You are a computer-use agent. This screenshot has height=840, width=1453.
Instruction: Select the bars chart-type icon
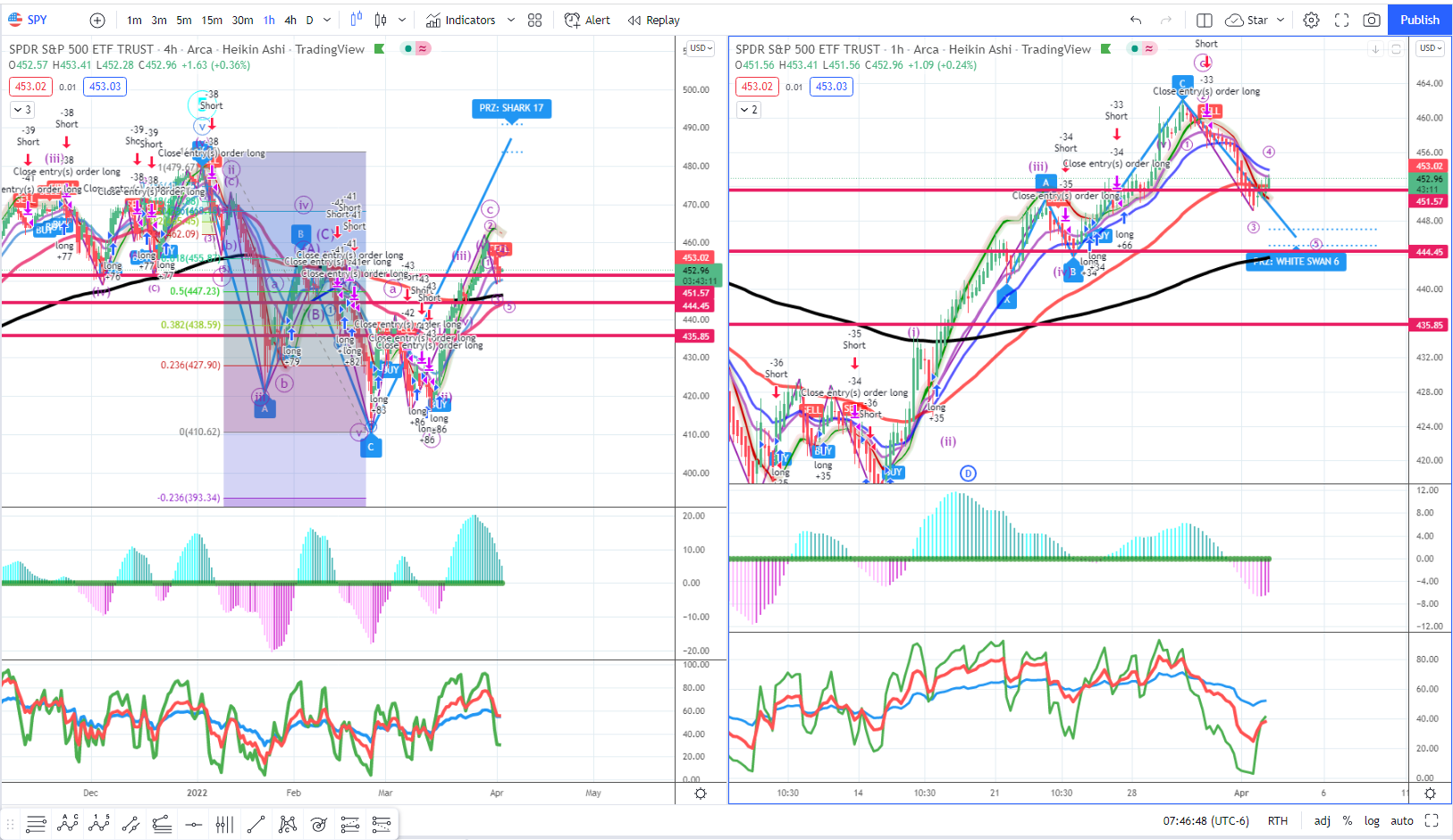(381, 20)
